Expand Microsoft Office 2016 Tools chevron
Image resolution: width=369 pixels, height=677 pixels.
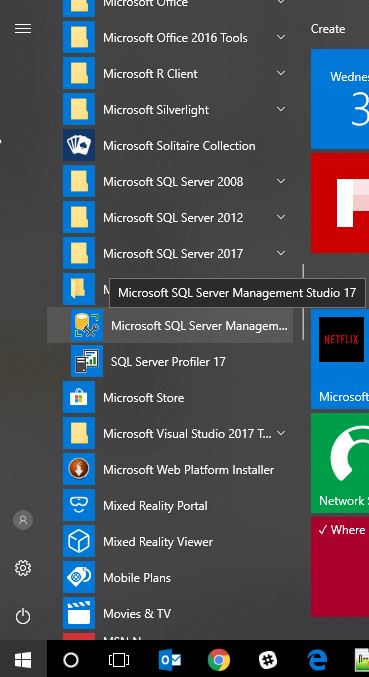(281, 37)
